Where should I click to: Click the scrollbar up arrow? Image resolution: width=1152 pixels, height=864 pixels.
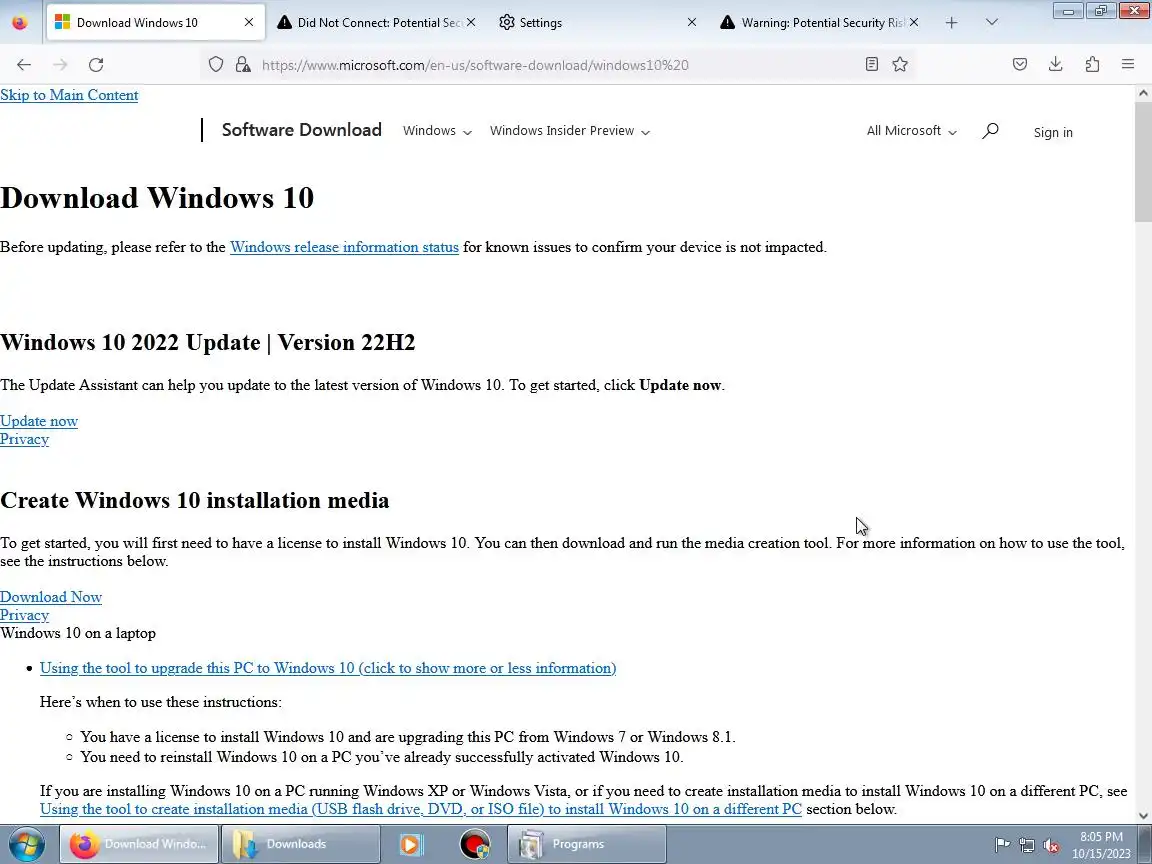pos(1143,93)
